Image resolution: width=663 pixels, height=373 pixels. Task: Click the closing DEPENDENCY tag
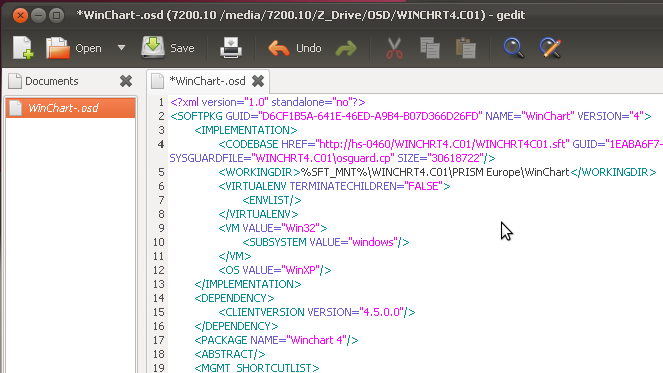(236, 326)
